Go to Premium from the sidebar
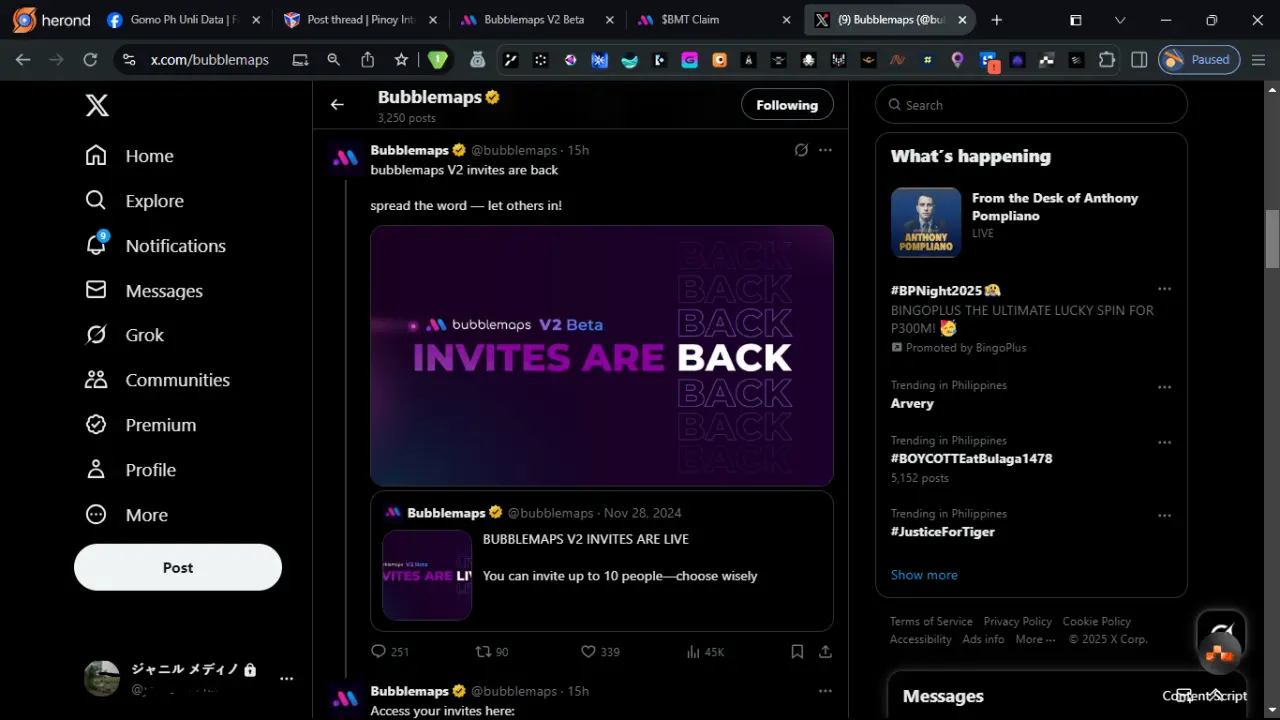This screenshot has width=1280, height=720. [x=141, y=425]
